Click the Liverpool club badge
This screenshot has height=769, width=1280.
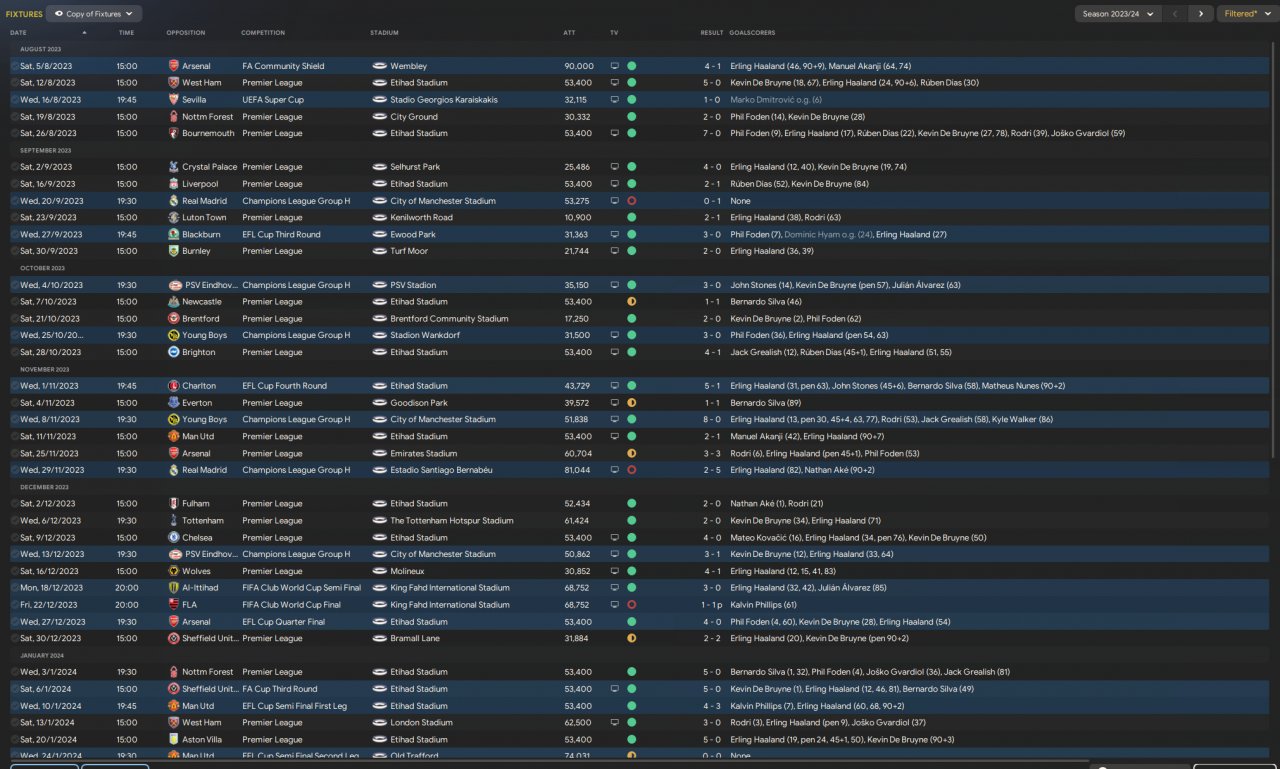click(x=174, y=184)
